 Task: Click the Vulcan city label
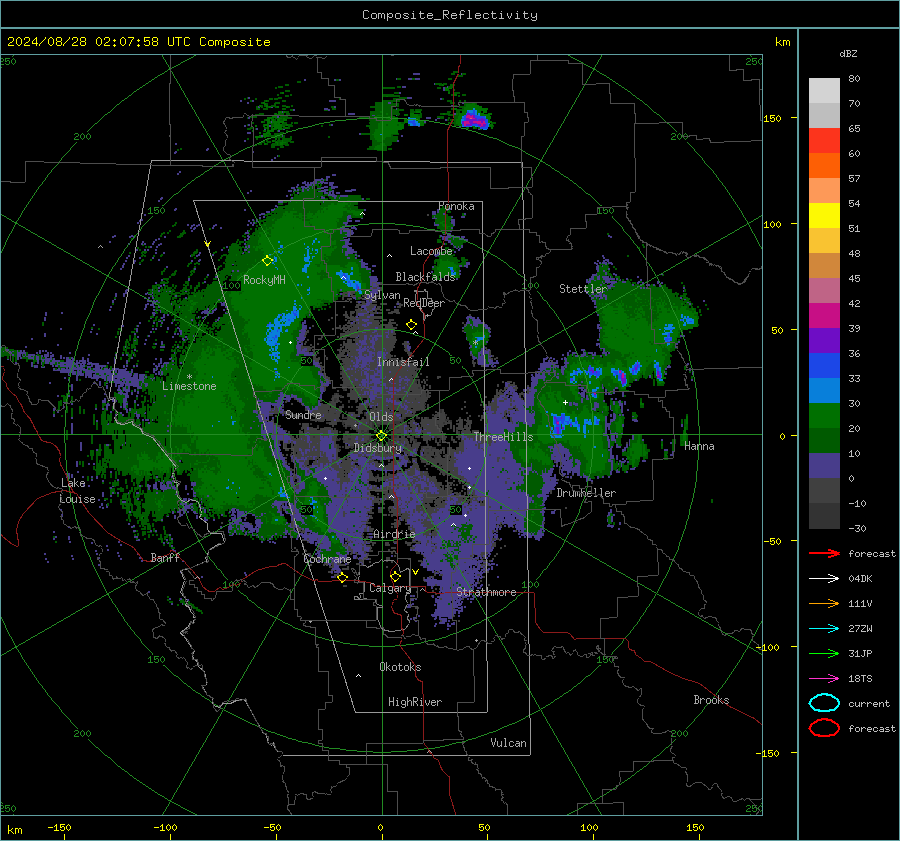tap(508, 743)
